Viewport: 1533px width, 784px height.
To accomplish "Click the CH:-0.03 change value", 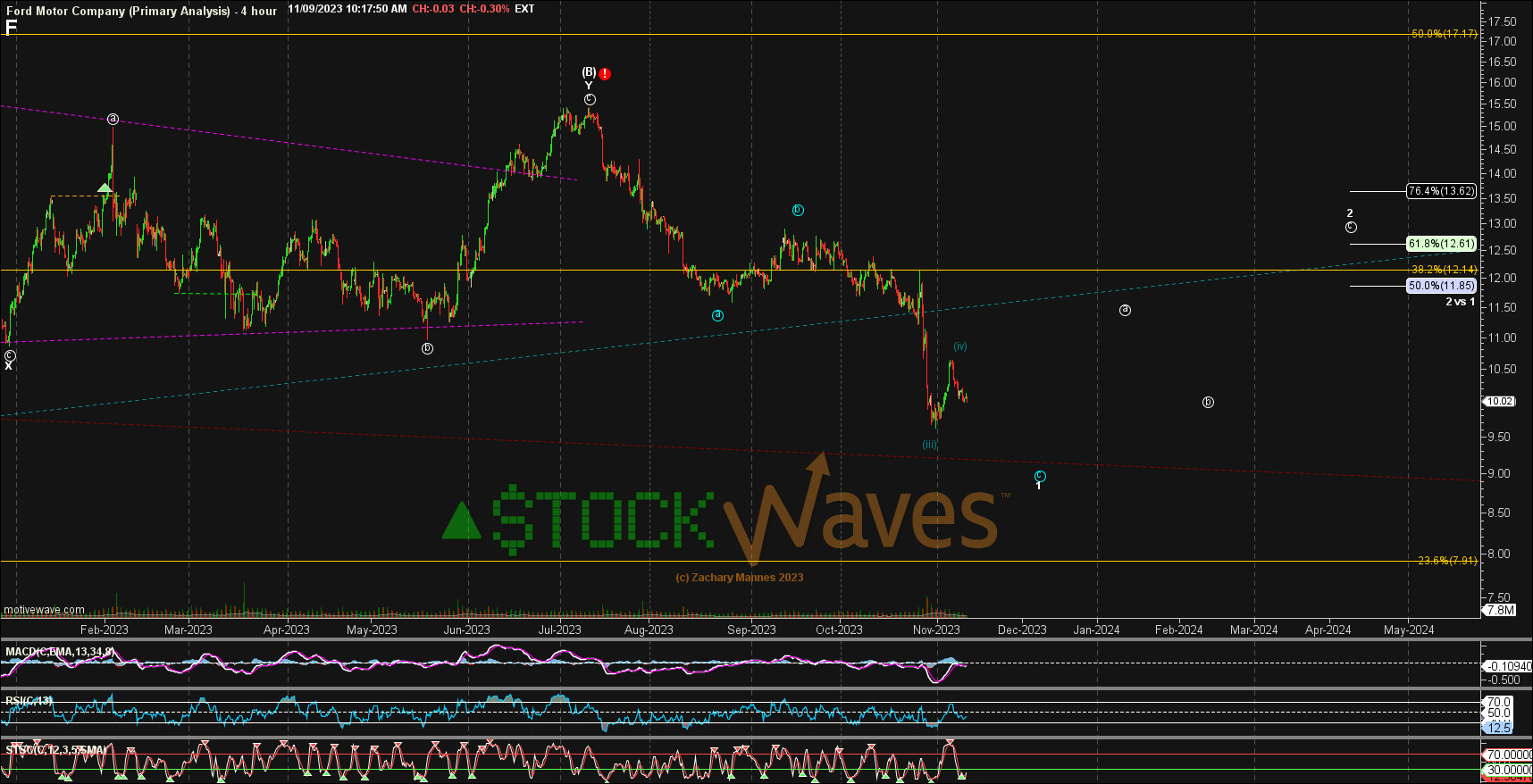I will click(433, 9).
